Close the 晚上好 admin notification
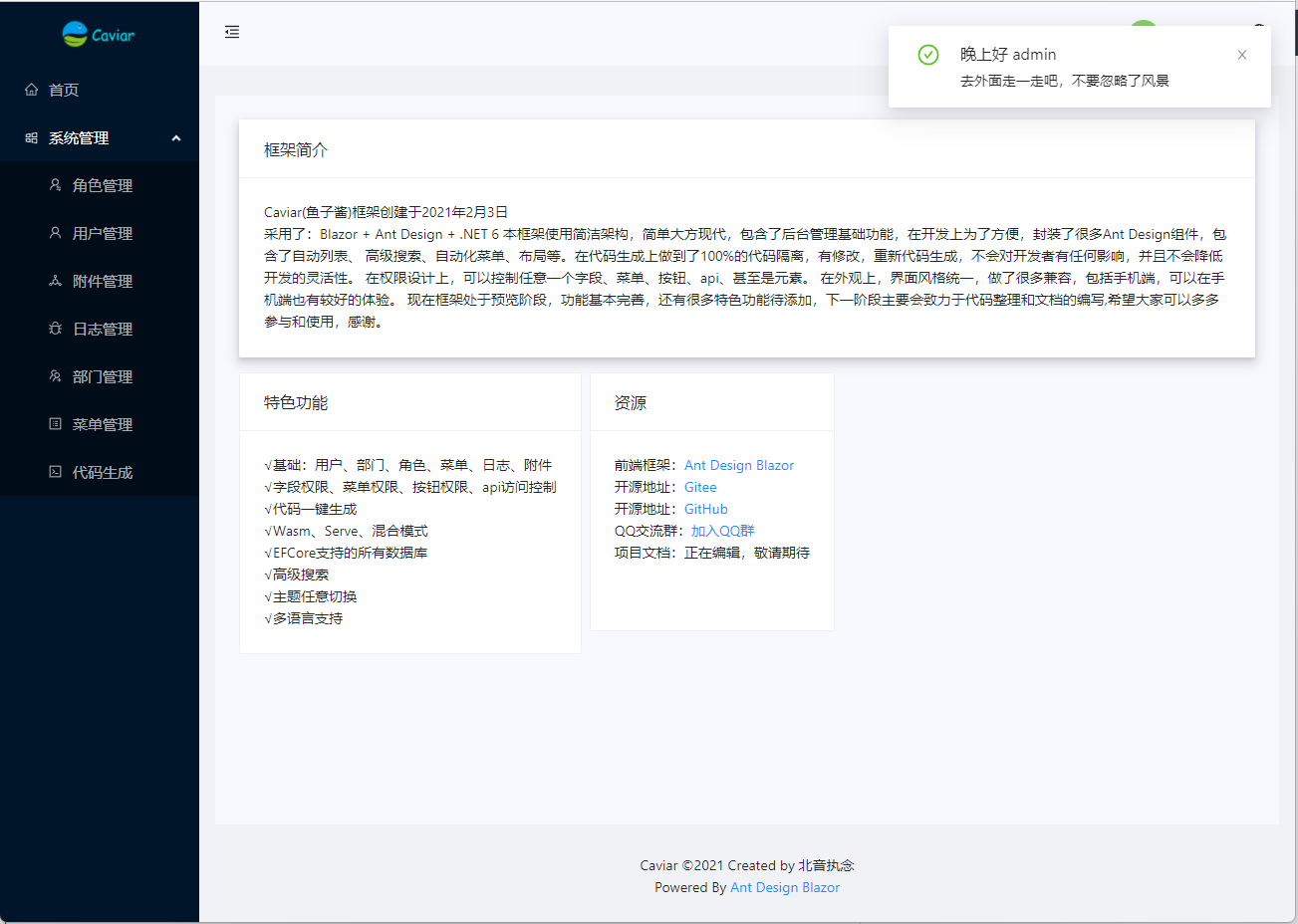 [x=1242, y=55]
